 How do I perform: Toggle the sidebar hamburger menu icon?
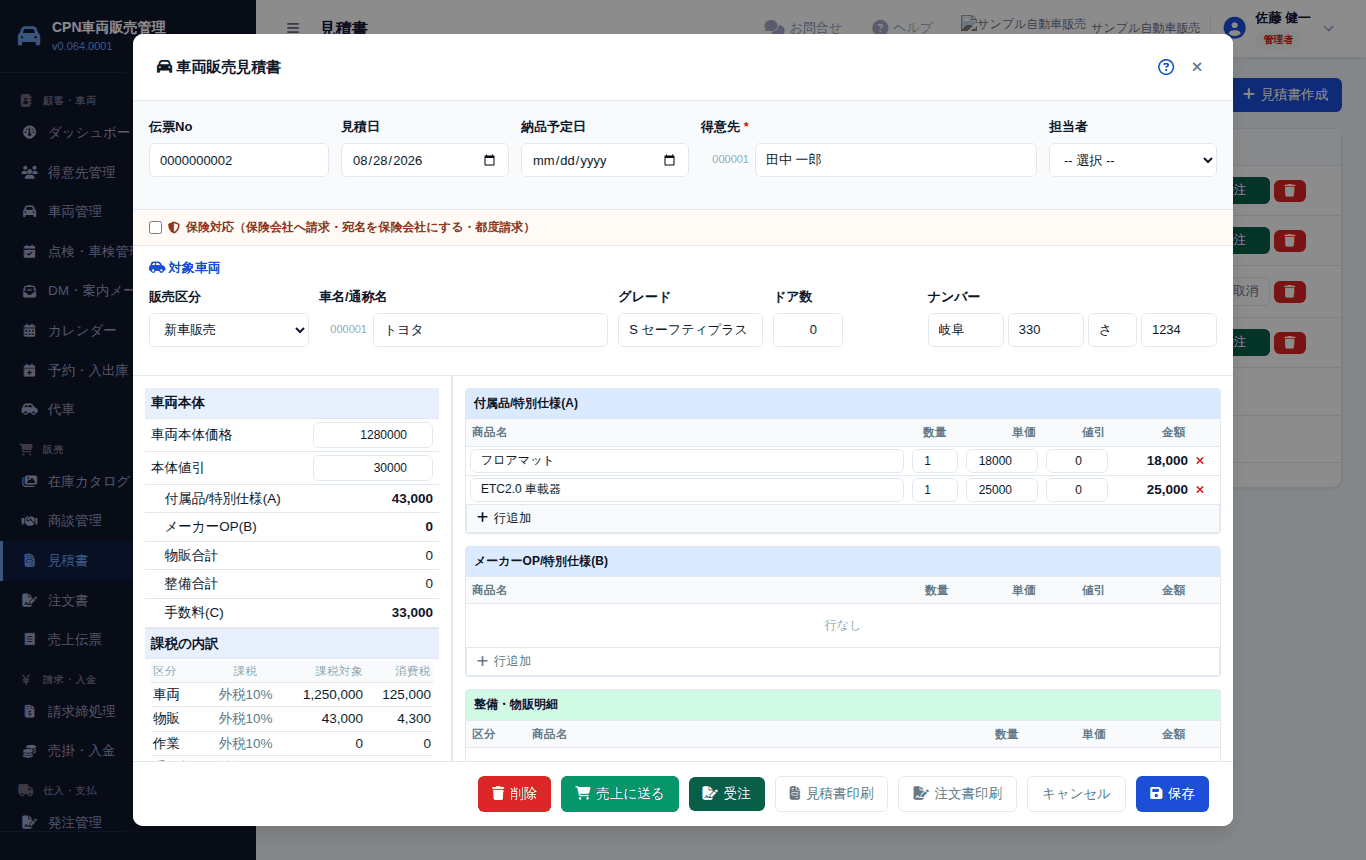point(292,28)
